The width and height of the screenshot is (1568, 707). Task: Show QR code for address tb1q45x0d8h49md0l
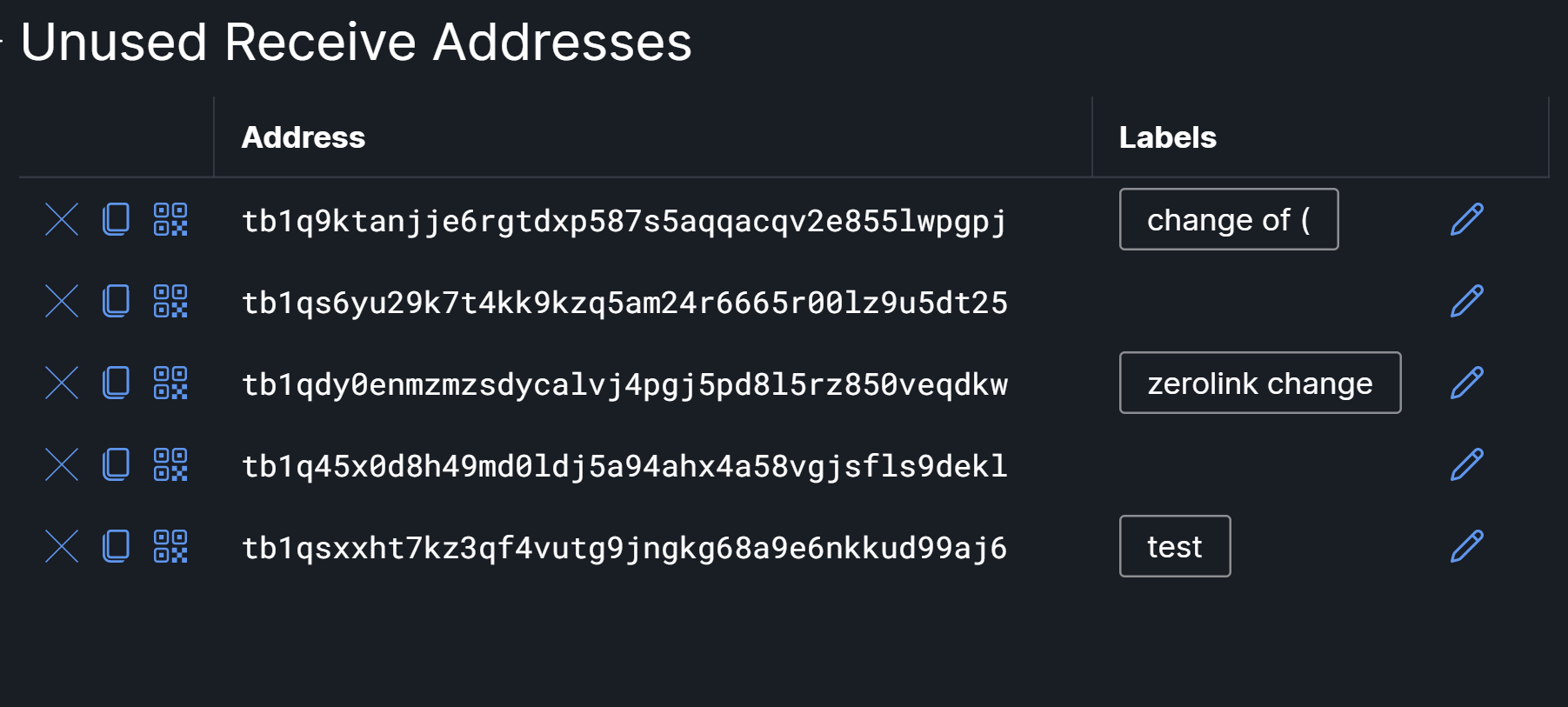pyautogui.click(x=171, y=464)
